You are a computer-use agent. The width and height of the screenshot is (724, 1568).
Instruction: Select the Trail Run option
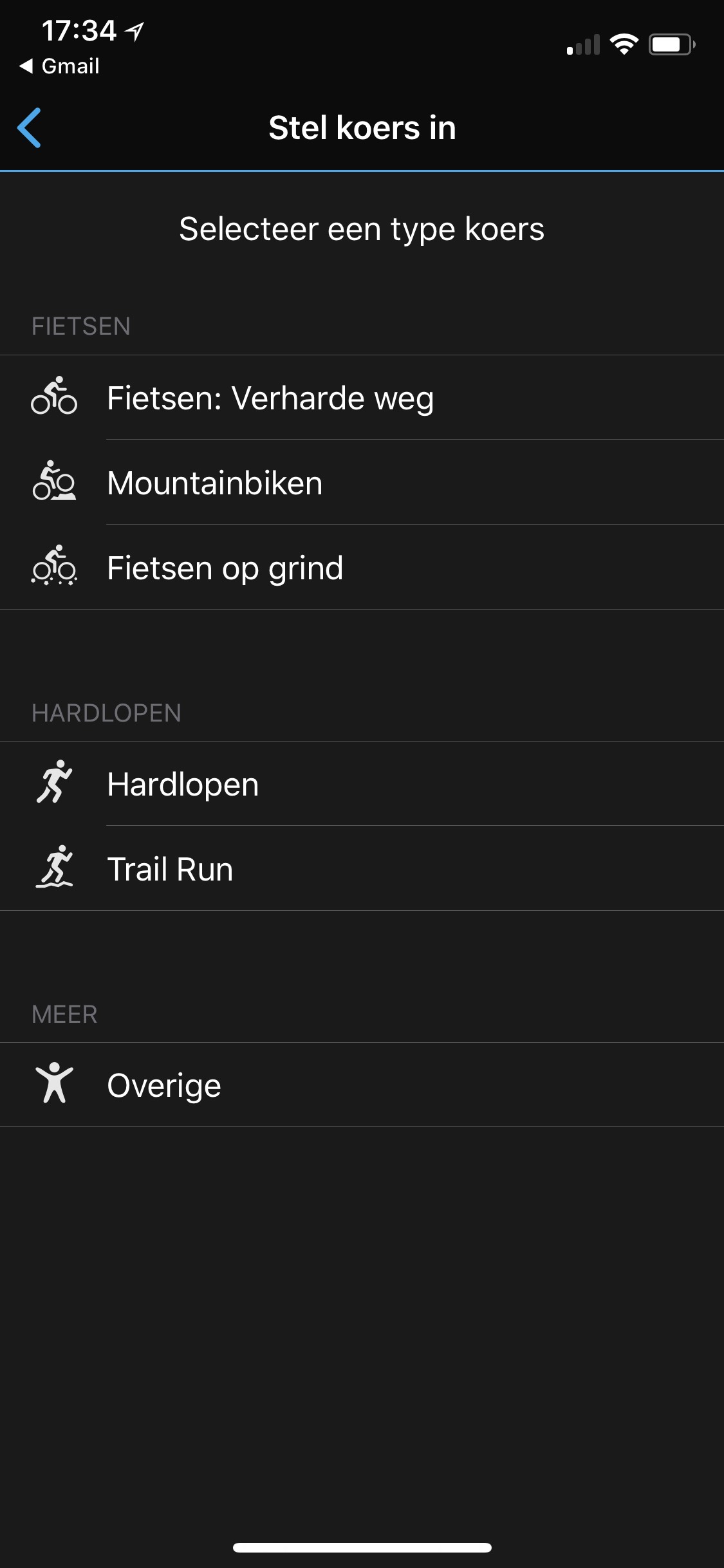tap(362, 868)
